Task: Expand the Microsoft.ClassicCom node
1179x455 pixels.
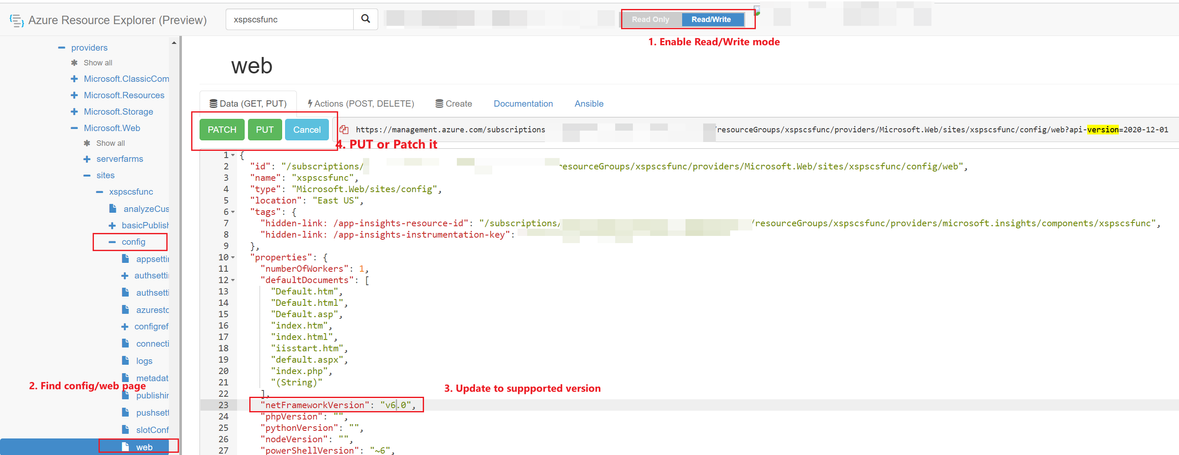Action: (74, 79)
